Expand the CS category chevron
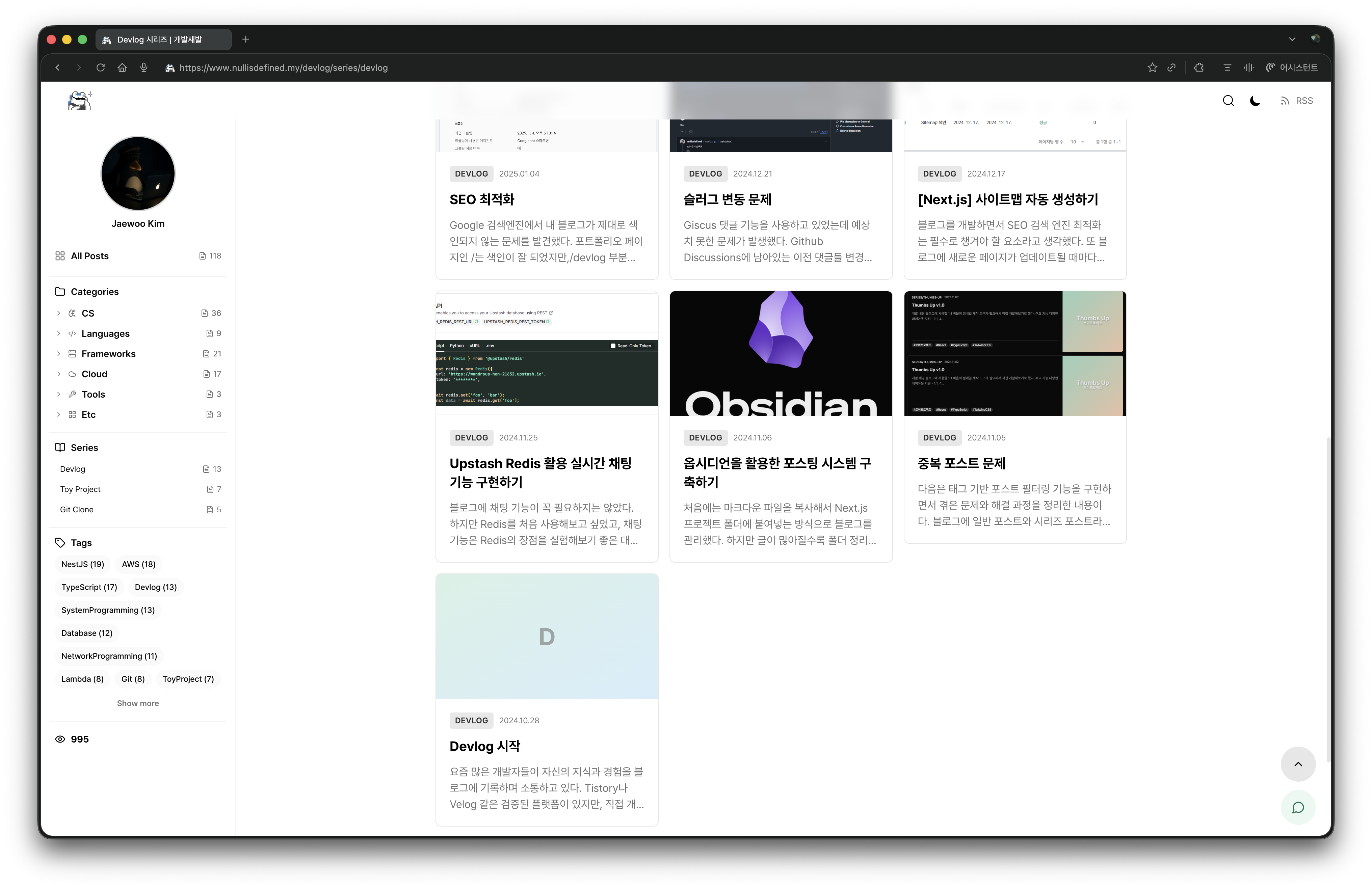Viewport: 1372px width, 889px height. 58,313
